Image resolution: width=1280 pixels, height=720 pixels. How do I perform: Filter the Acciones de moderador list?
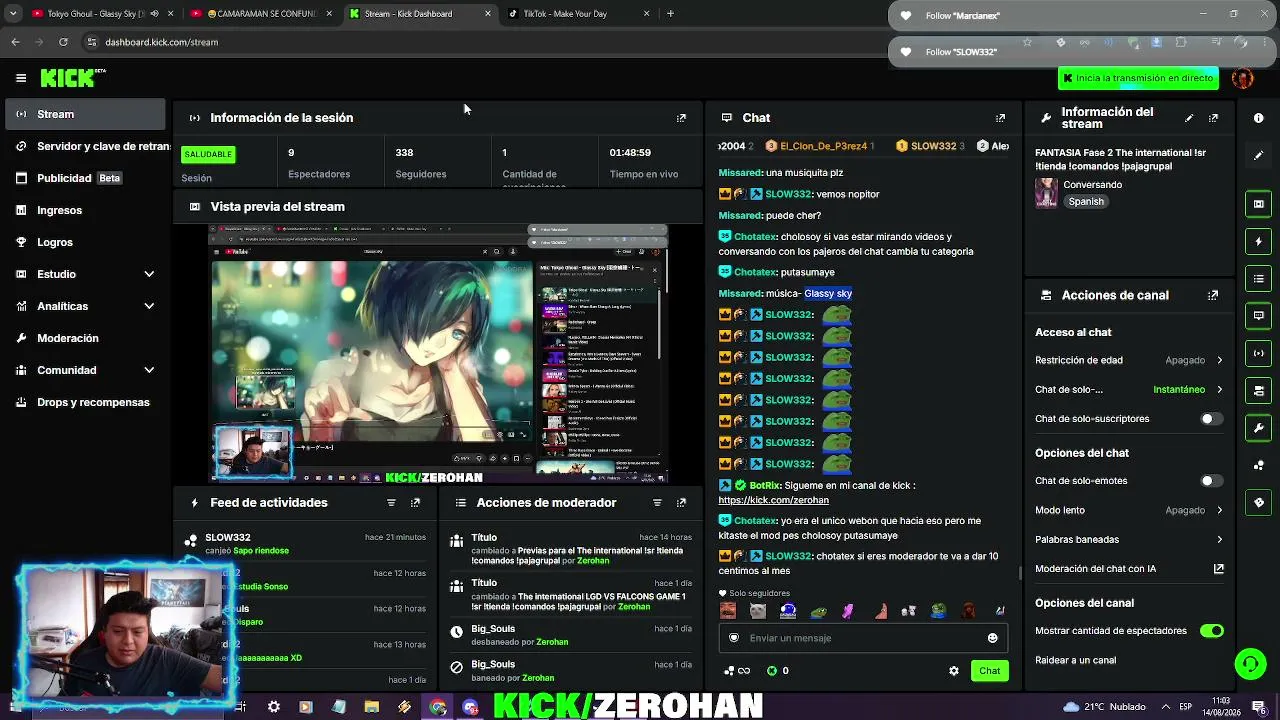[x=657, y=503]
